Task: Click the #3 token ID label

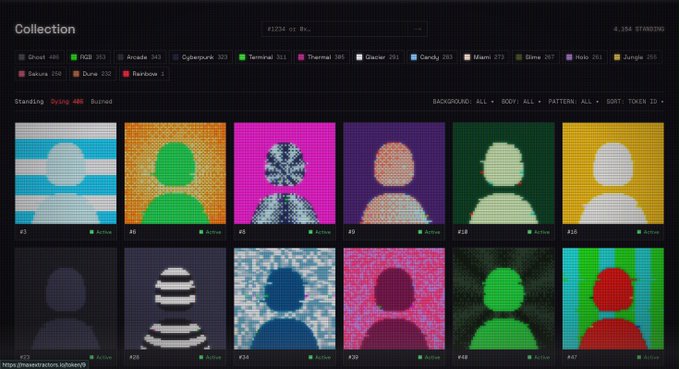Action: 23,232
